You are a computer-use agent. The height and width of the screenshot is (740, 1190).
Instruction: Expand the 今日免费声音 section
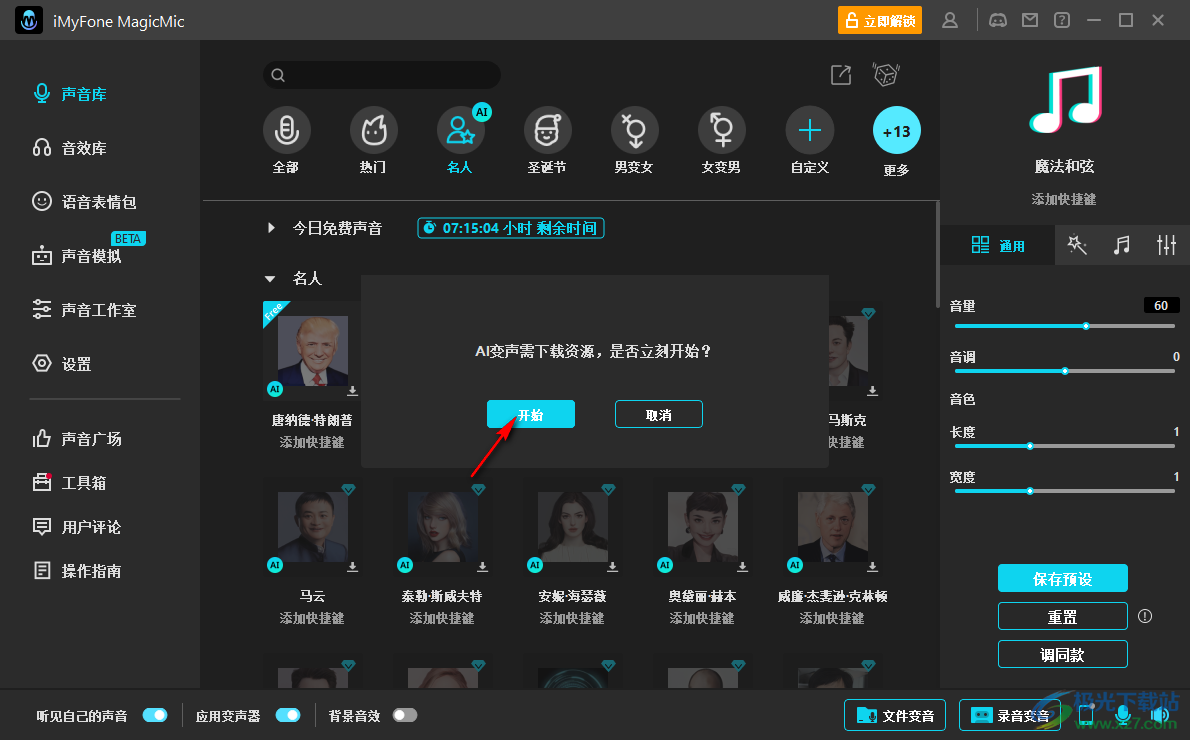(x=271, y=228)
